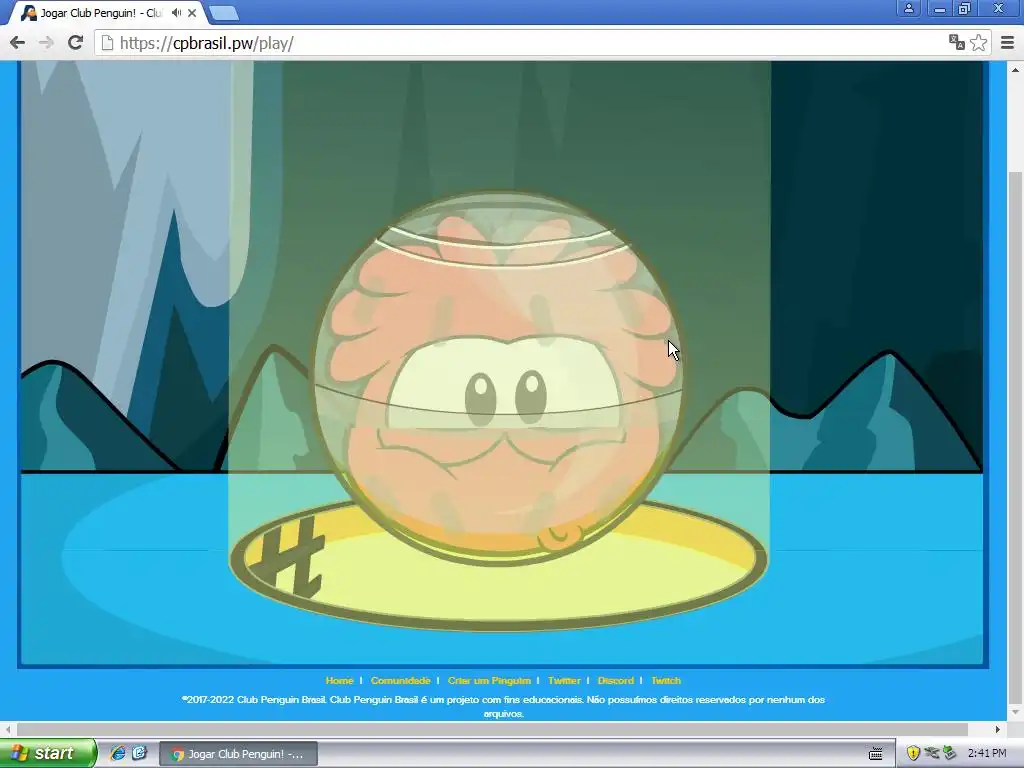Click the Chrome user profile icon
This screenshot has height=768, width=1024.
pyautogui.click(x=908, y=8)
